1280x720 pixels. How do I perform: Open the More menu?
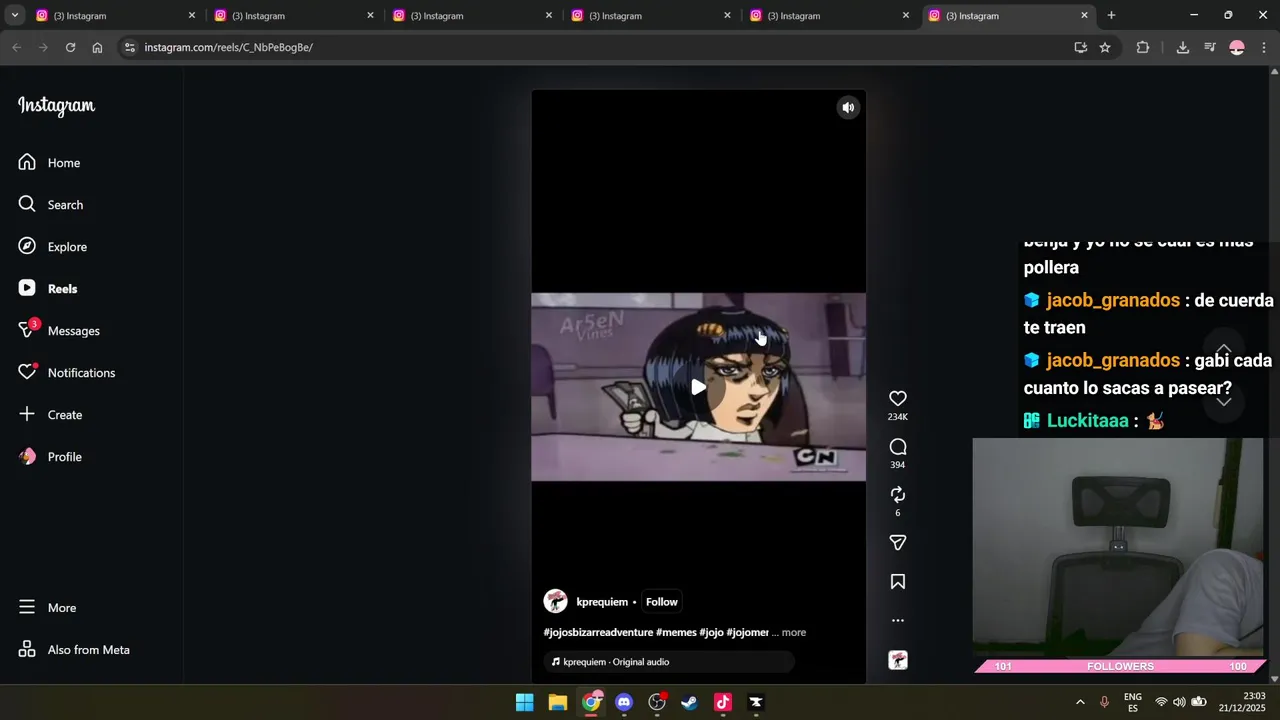48,608
